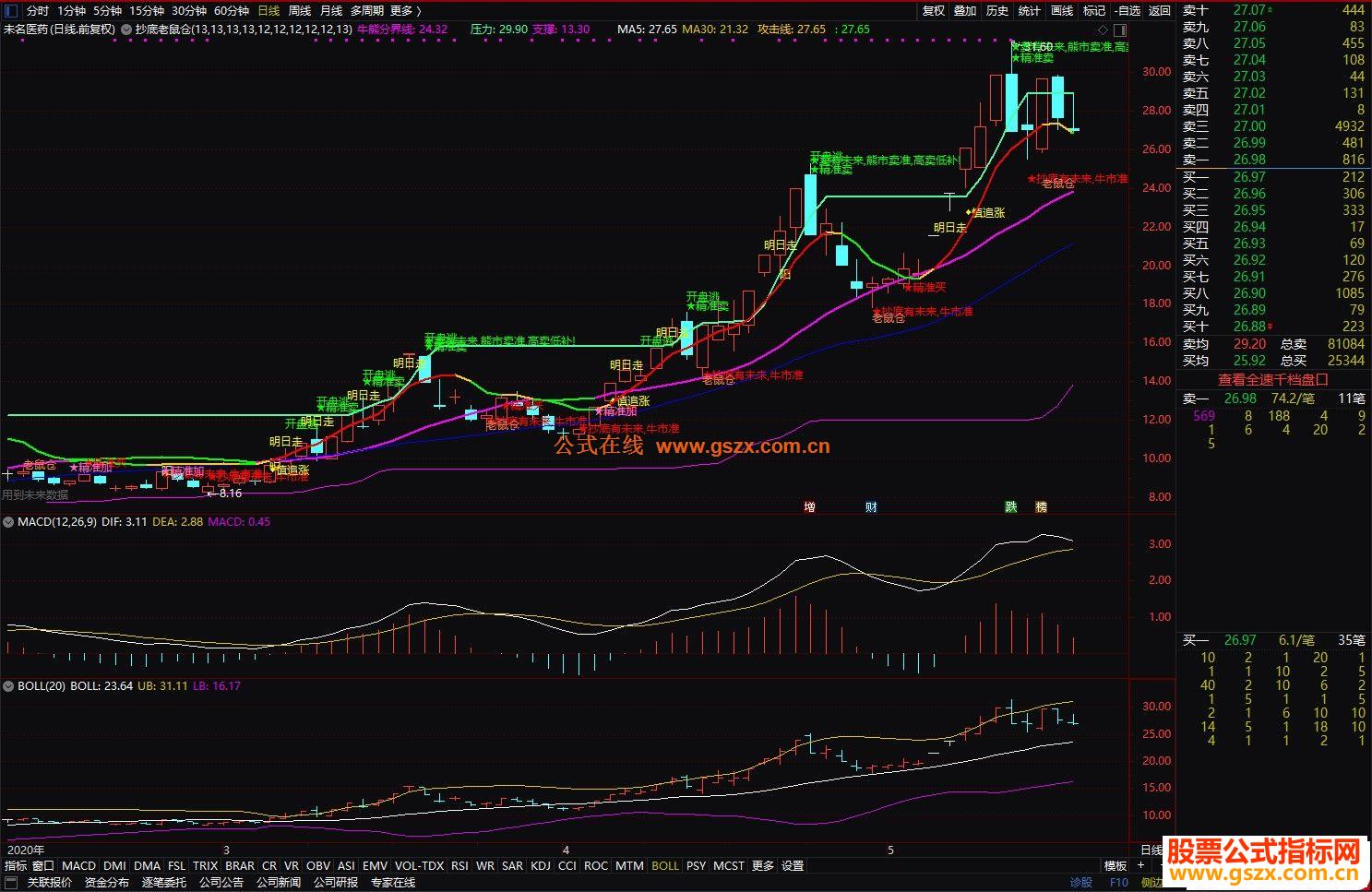The width and height of the screenshot is (1372, 892).
Task: Open the 历史 history option
Action: (997, 11)
